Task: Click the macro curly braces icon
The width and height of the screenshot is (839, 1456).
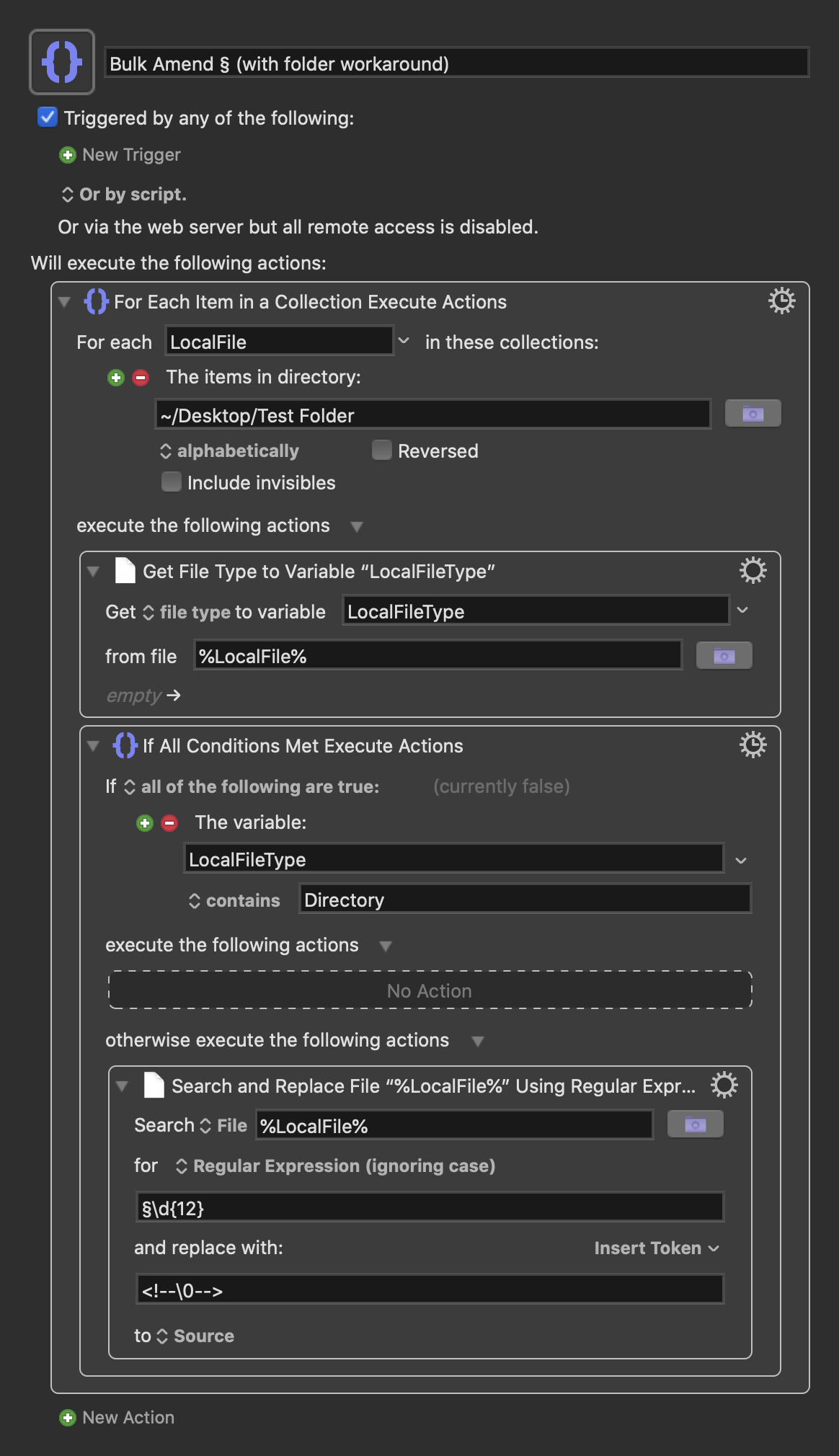Action: 62,62
